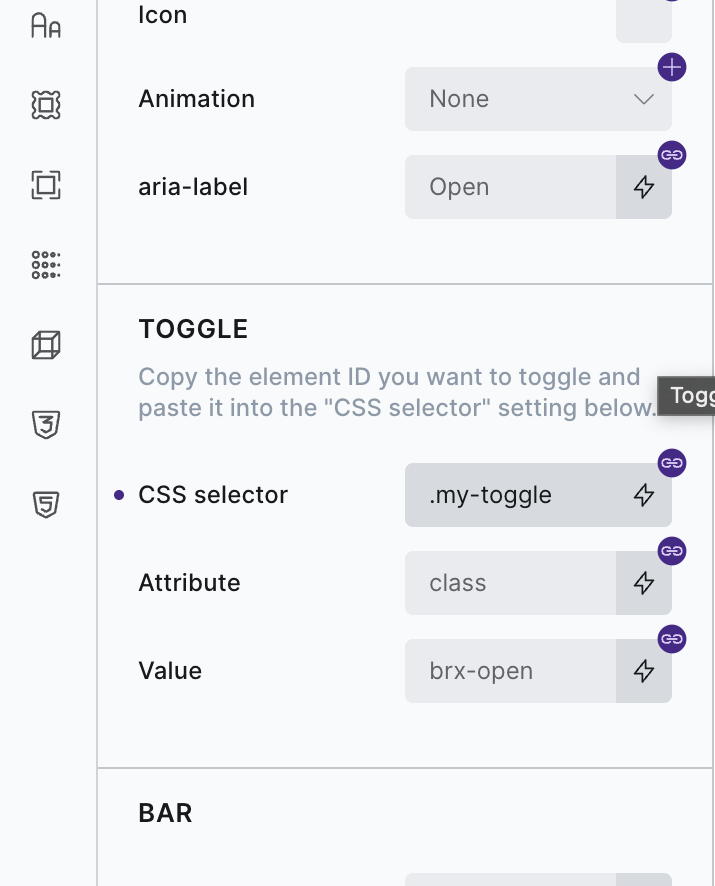Select the HTML5 icon in sidebar
The width and height of the screenshot is (715, 886).
point(46,505)
